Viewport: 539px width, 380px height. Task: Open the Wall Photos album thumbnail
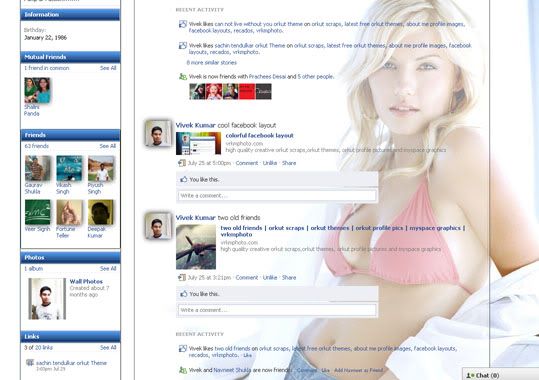click(47, 299)
